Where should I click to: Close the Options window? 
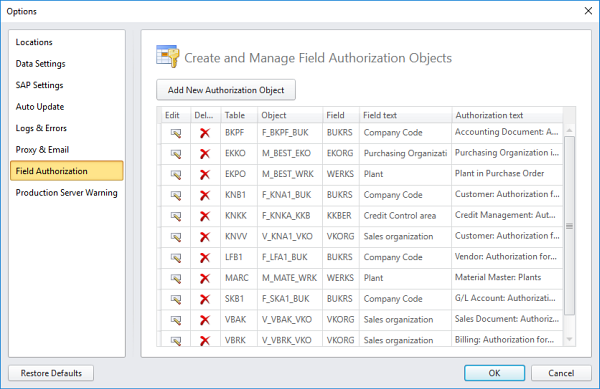(588, 11)
